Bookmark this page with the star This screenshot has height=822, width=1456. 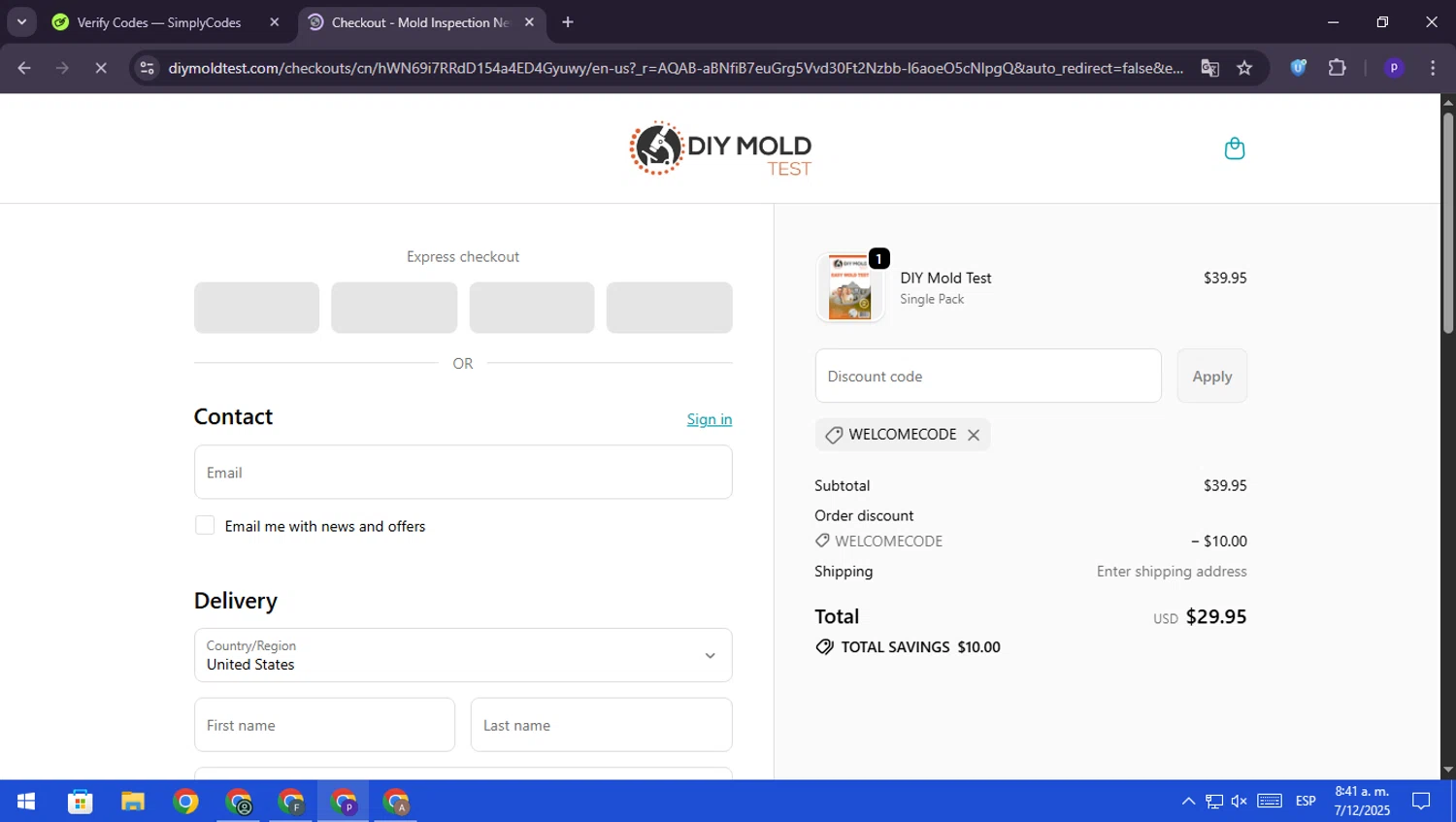tap(1244, 68)
